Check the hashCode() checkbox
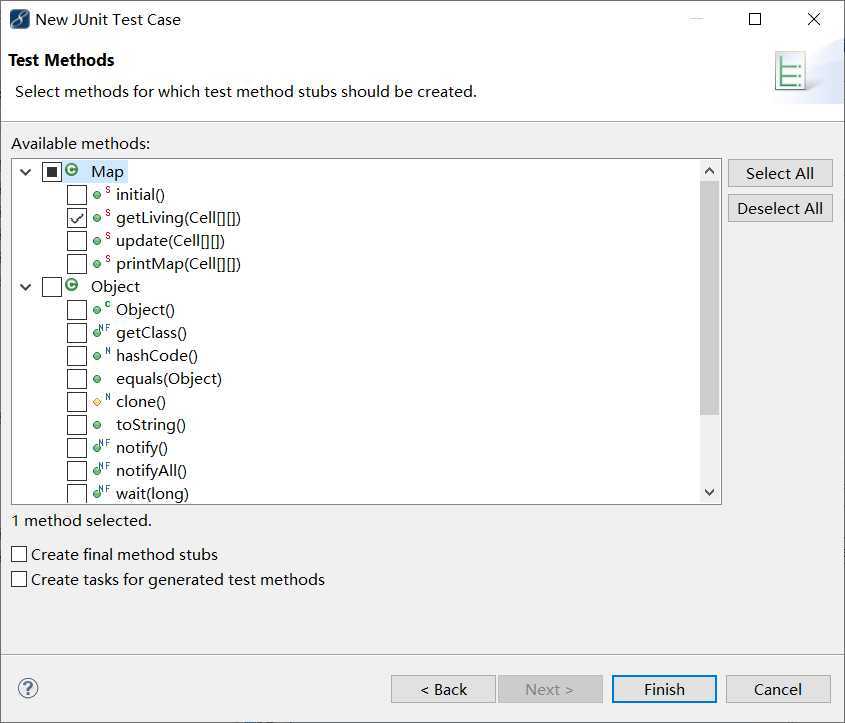The image size is (845, 723). pyautogui.click(x=77, y=356)
